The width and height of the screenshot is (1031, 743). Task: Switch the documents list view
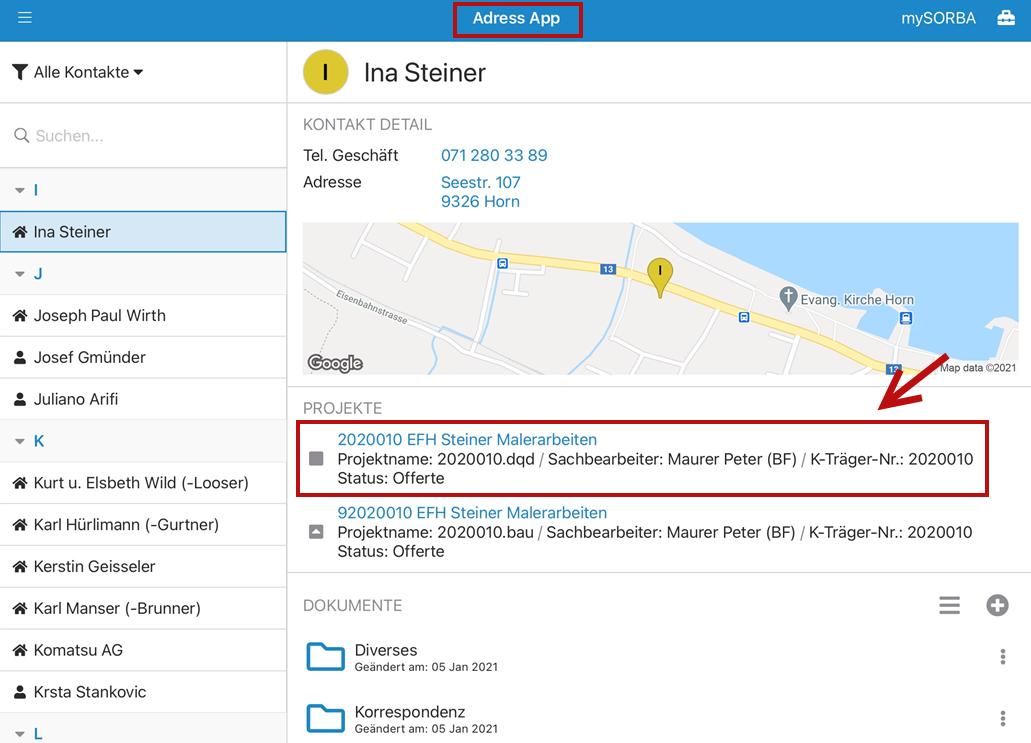(949, 605)
